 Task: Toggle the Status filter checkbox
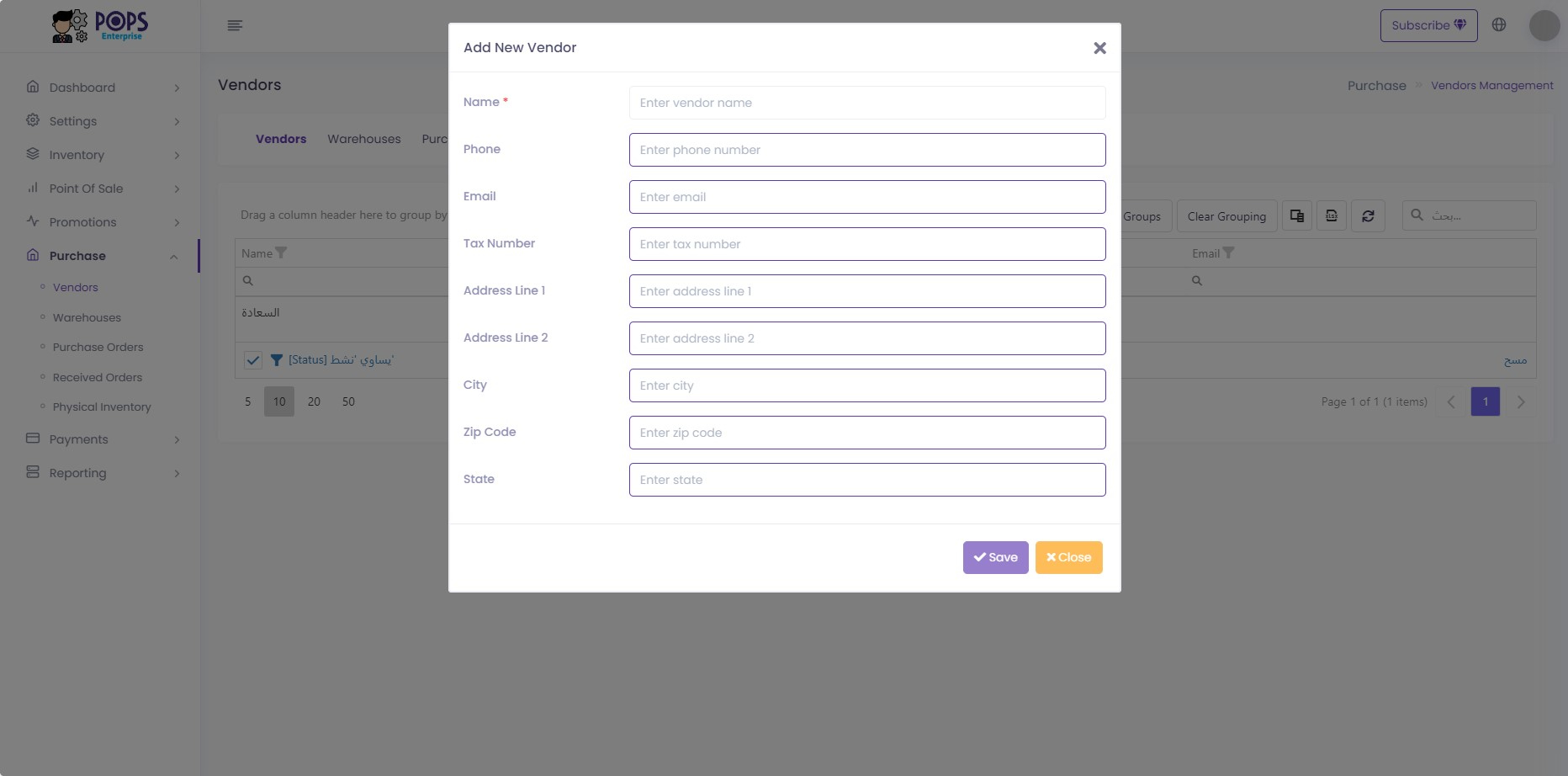tap(252, 360)
